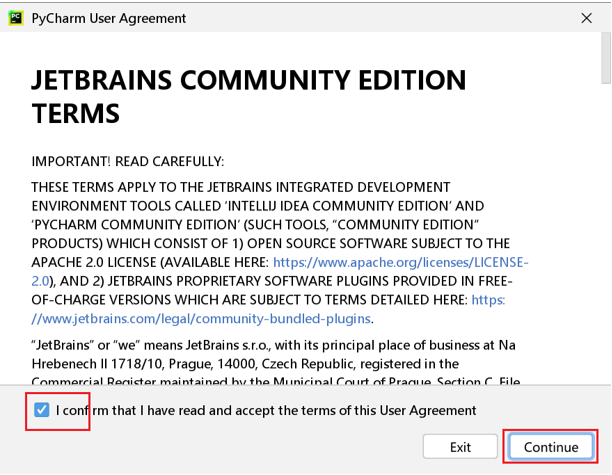The image size is (612, 475).
Task: Uncheck the accept terms confirmation checkbox
Action: point(41,410)
